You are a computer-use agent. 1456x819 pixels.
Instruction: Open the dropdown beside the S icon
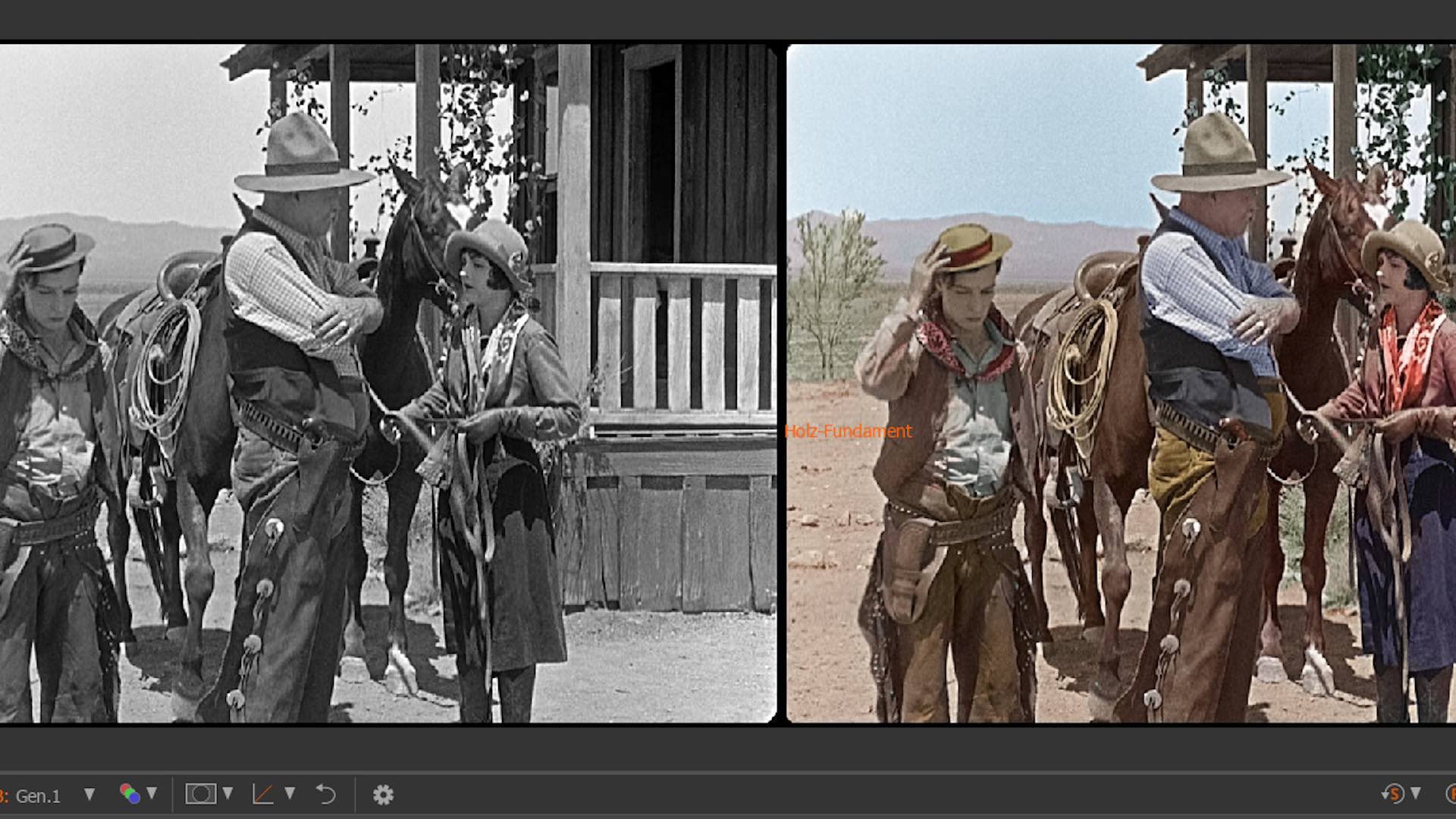(x=1415, y=793)
